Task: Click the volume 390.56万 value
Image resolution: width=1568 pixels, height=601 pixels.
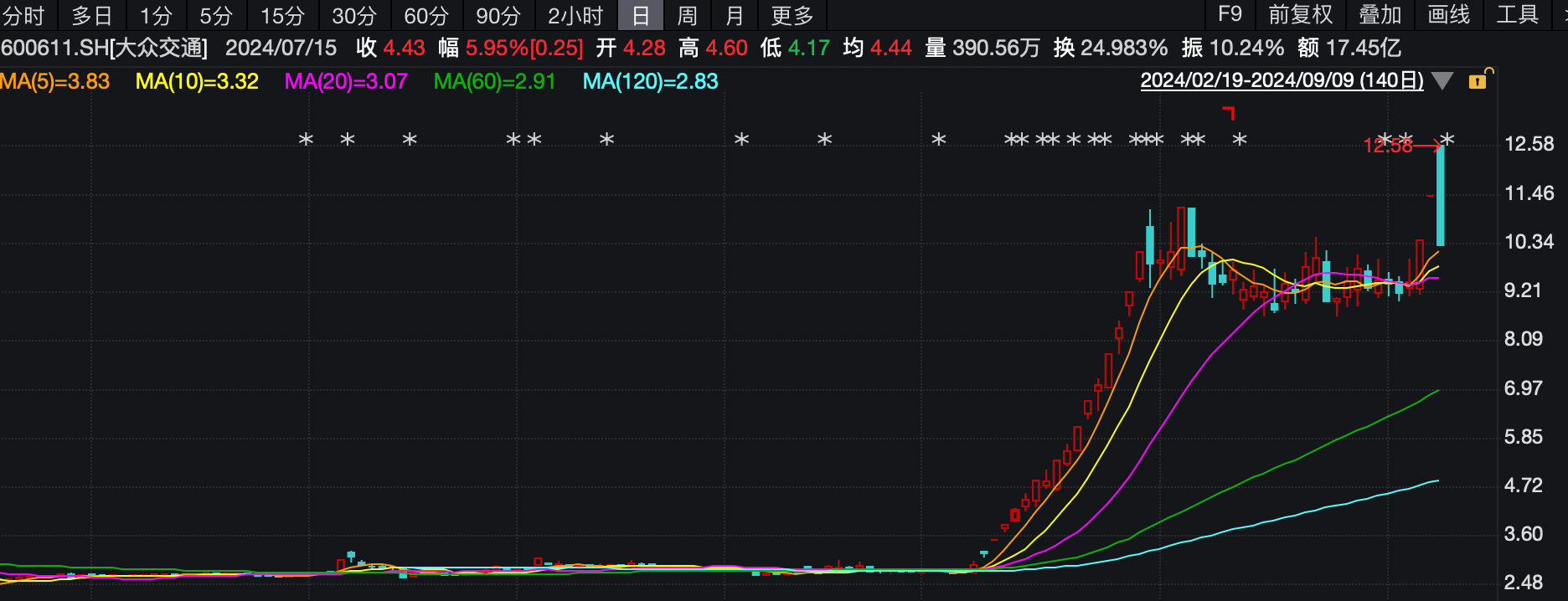Action: click(996, 48)
